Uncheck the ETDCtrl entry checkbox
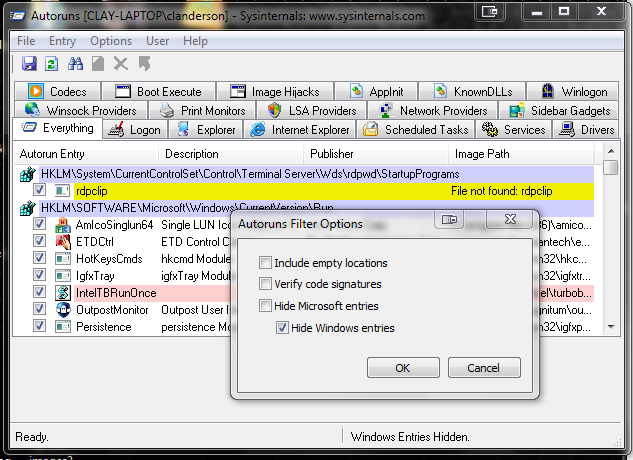 [x=39, y=240]
